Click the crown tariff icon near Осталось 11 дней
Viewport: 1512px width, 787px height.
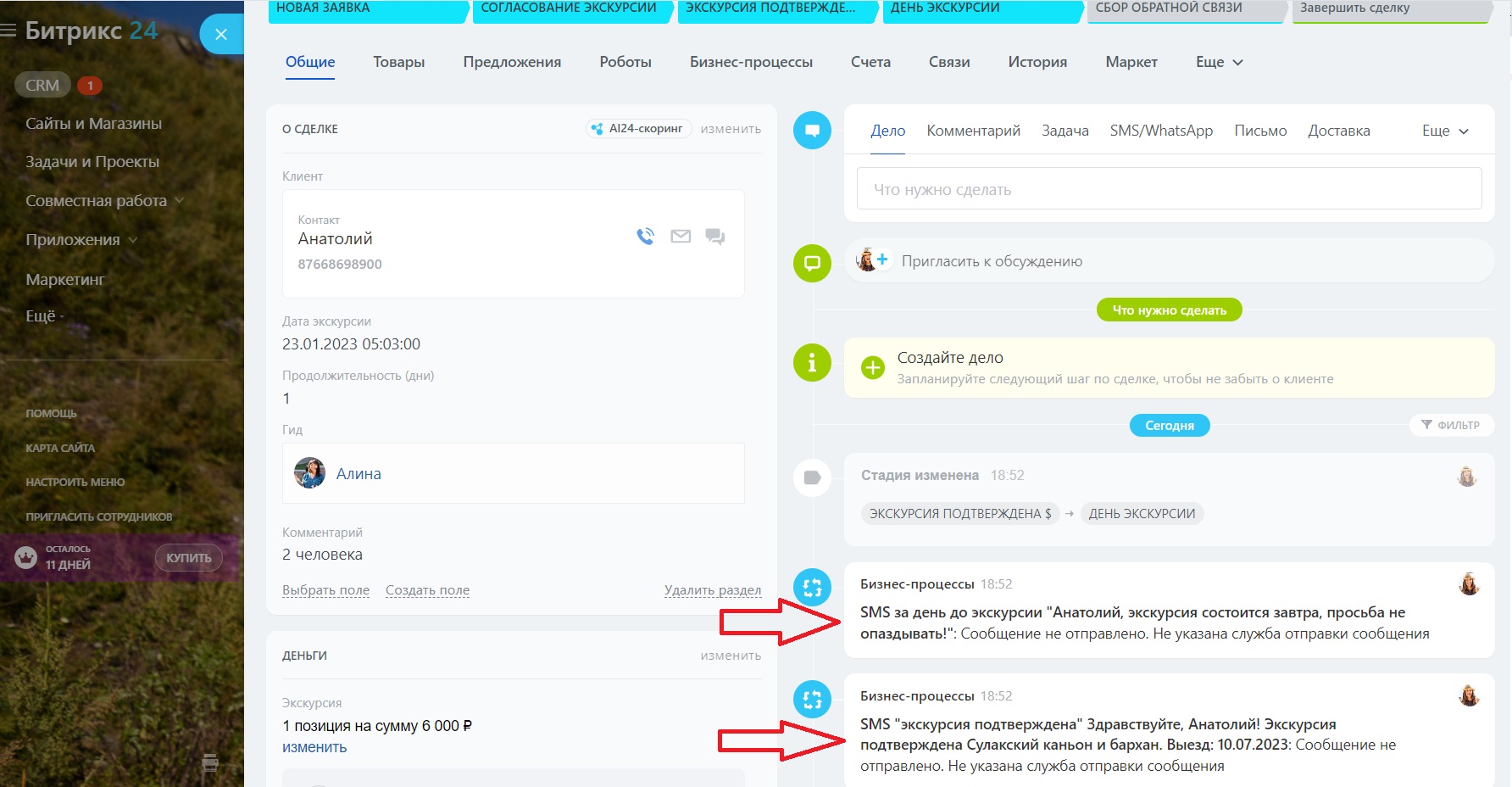26,557
